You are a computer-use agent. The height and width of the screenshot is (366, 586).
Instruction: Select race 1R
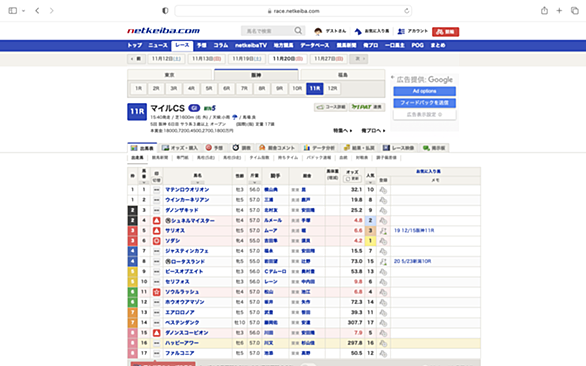pyautogui.click(x=138, y=89)
